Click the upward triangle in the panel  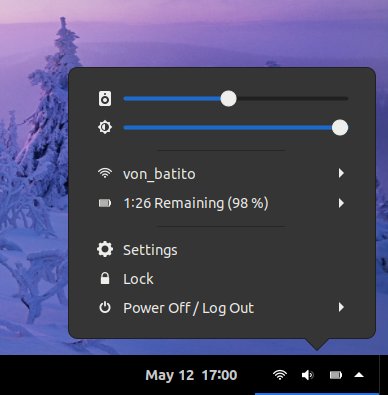[359, 375]
